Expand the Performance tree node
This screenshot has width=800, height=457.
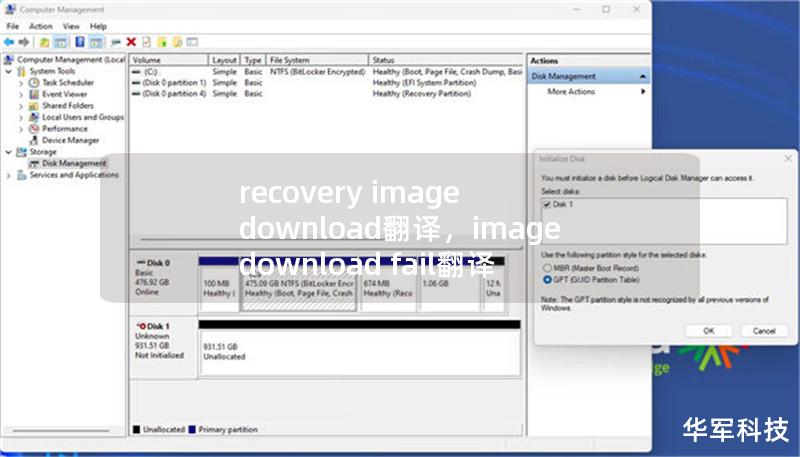21,129
